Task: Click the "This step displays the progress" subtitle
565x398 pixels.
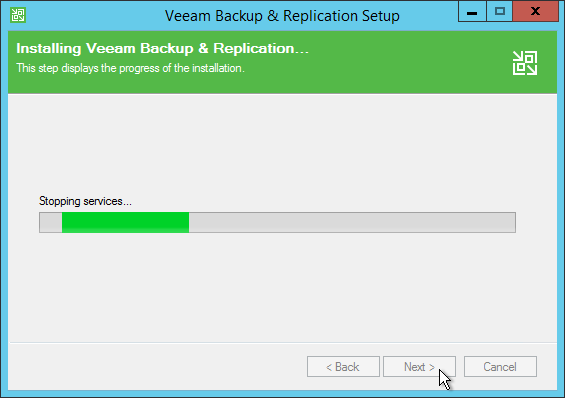Action: 130,68
